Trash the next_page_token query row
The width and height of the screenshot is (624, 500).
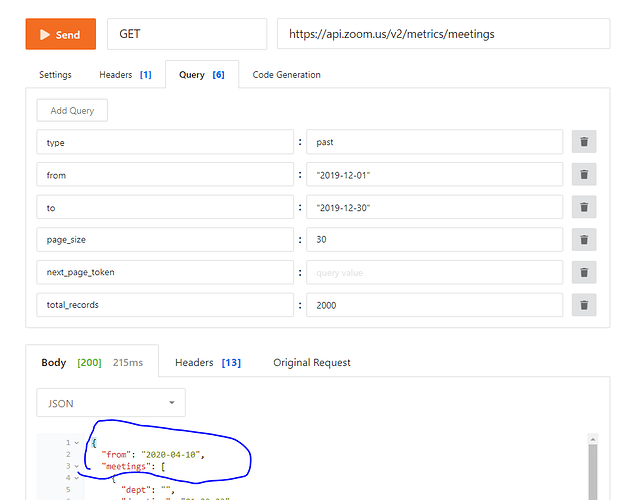[584, 272]
